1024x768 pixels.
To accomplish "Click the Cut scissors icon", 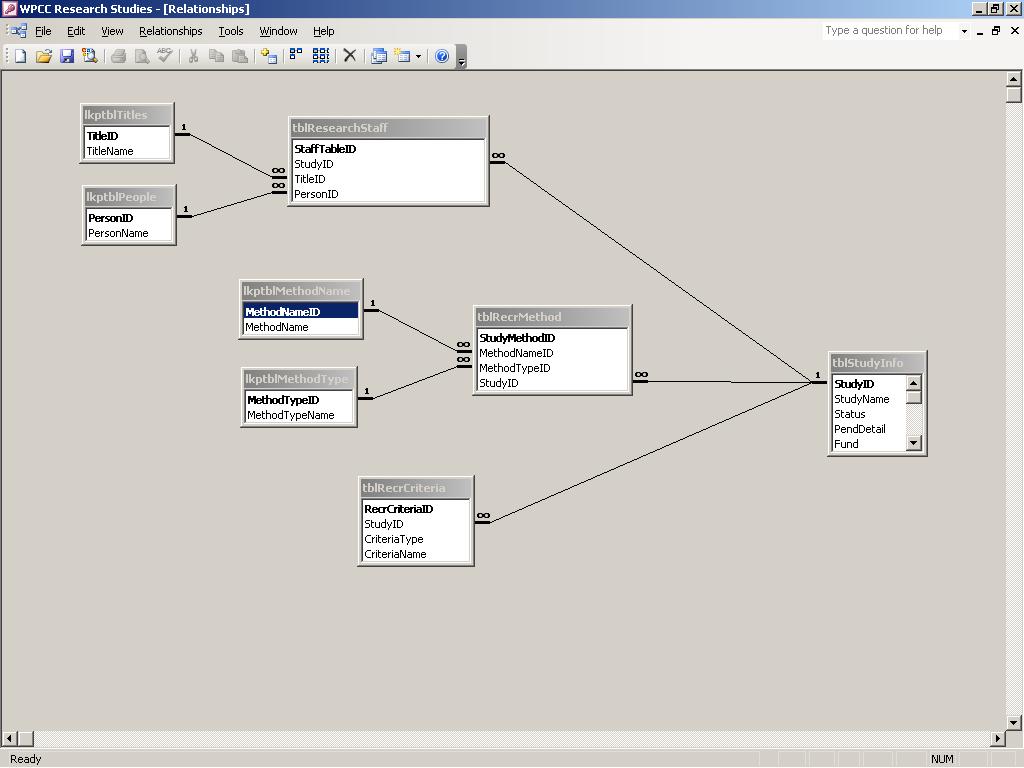I will (193, 56).
